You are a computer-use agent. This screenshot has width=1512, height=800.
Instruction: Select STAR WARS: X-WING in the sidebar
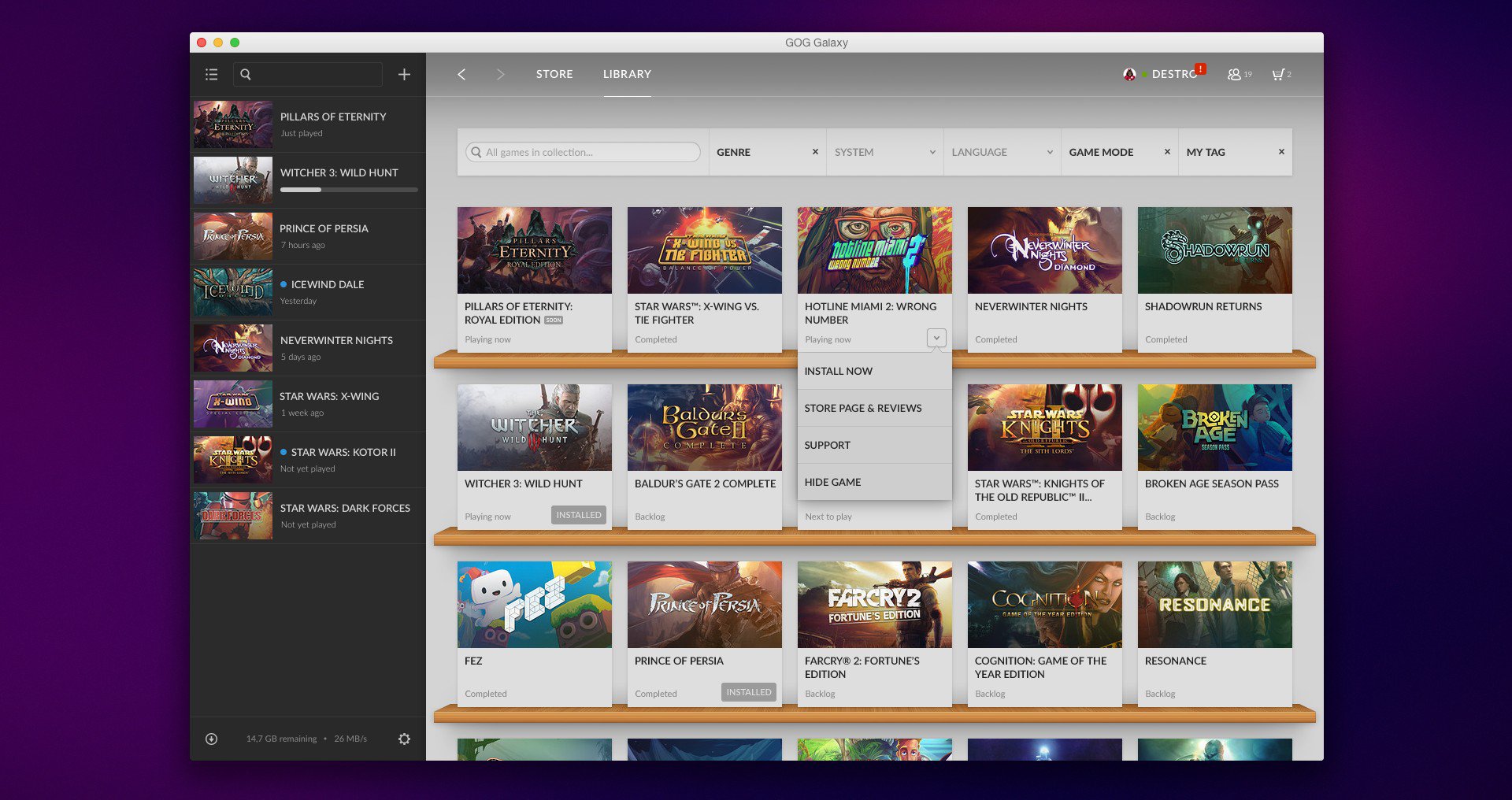[308, 404]
